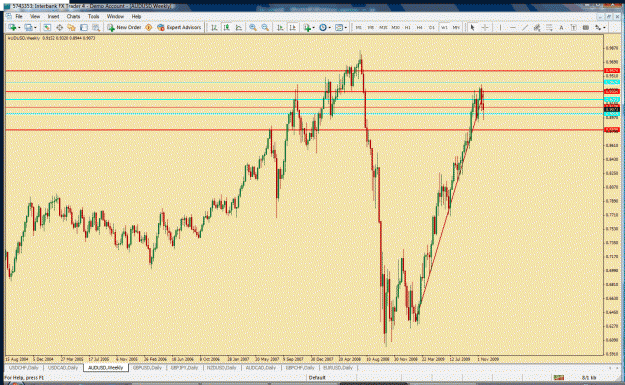This screenshot has height=385, width=625.
Task: Zoom out on the chart
Action: point(265,28)
